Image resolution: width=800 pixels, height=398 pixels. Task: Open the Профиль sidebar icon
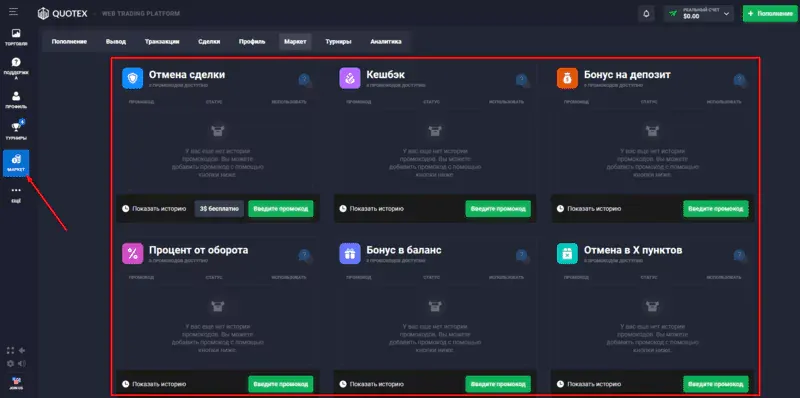(x=16, y=100)
